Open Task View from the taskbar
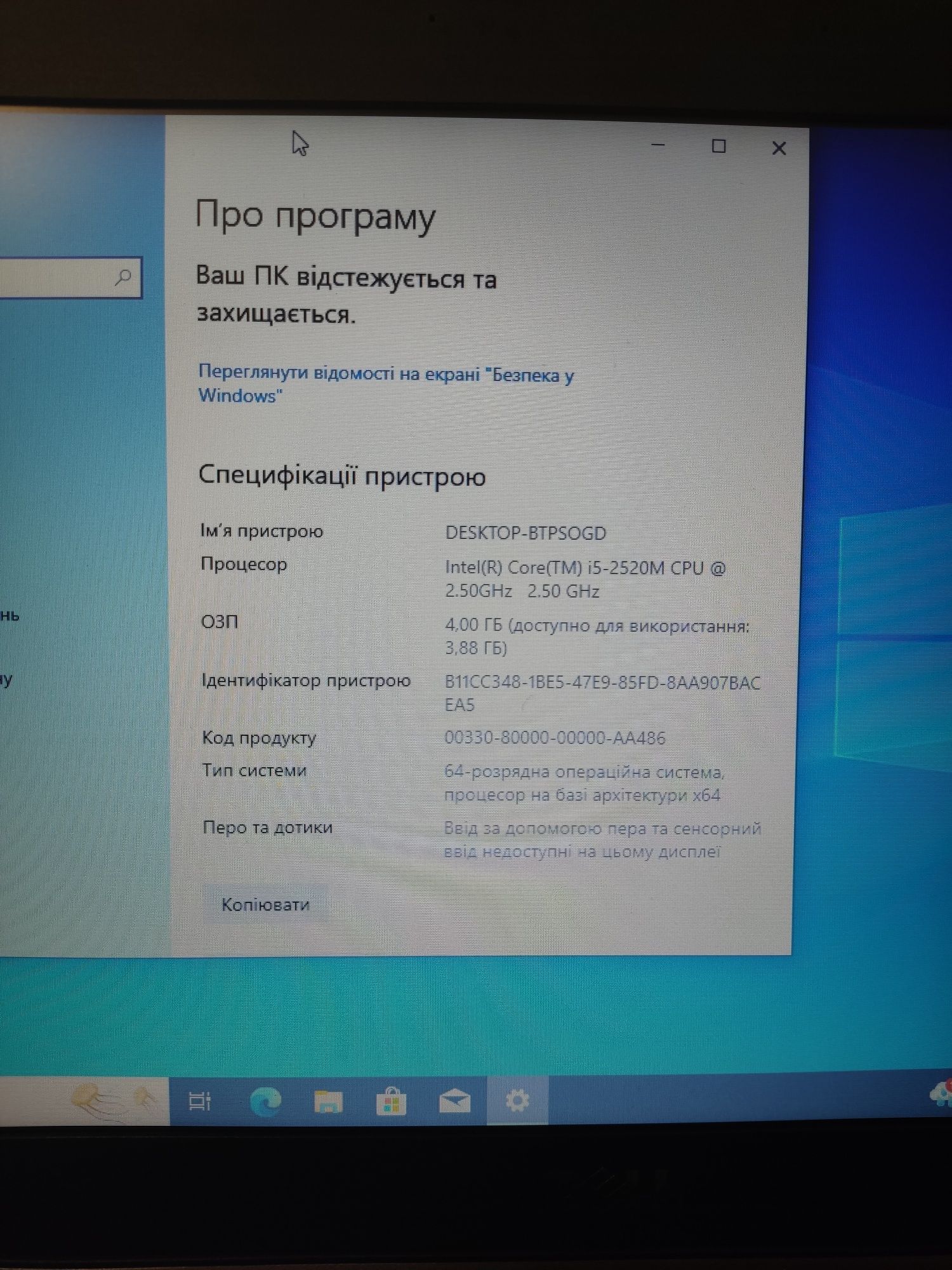 click(200, 1101)
